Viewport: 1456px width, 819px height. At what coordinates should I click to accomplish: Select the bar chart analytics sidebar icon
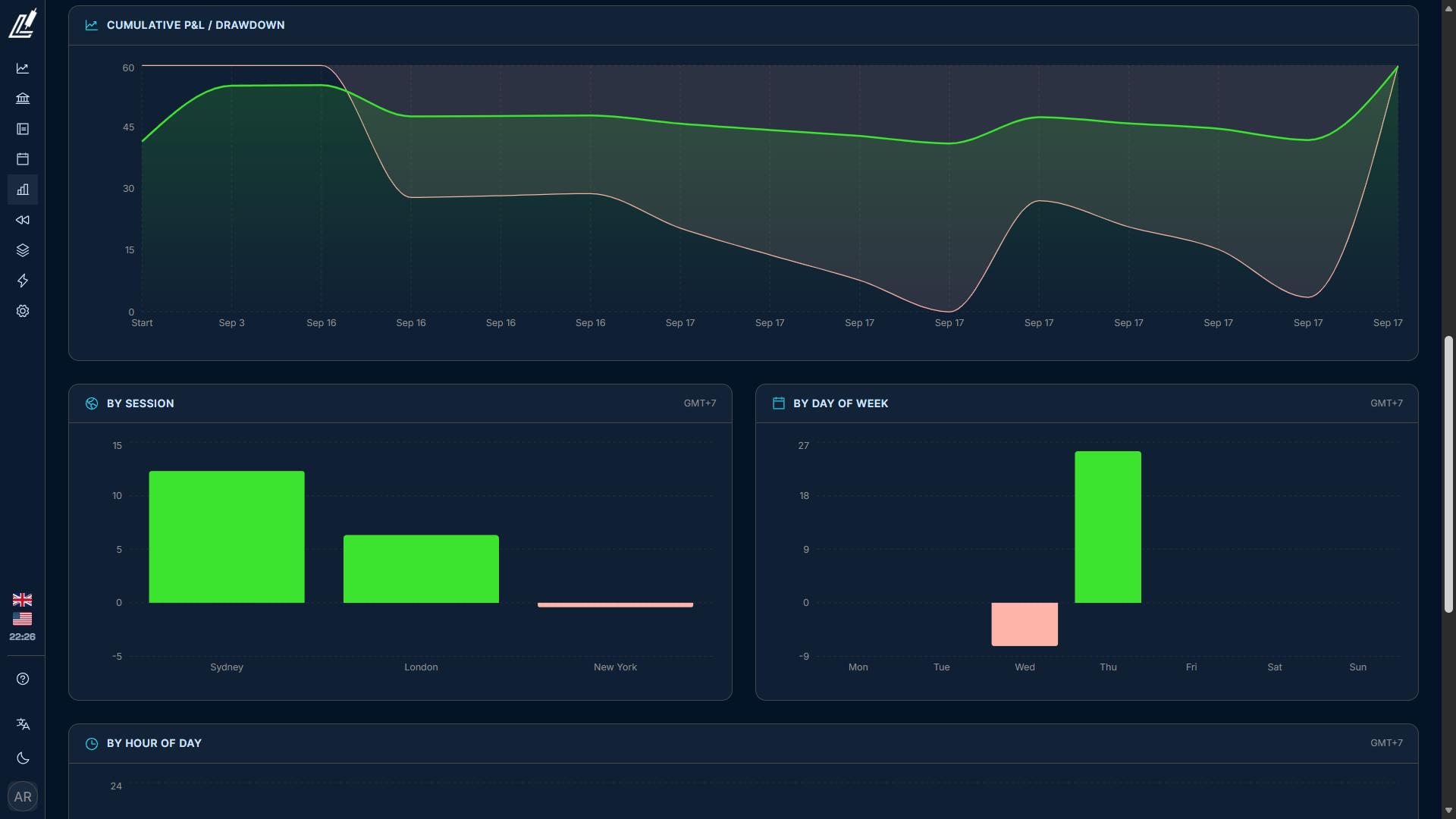pos(23,190)
